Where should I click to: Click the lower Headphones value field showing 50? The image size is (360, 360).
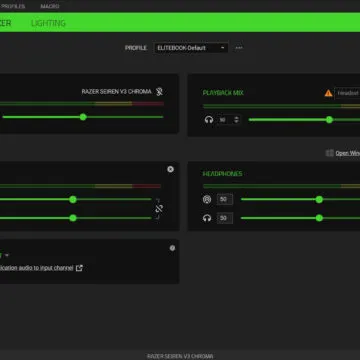(x=225, y=218)
